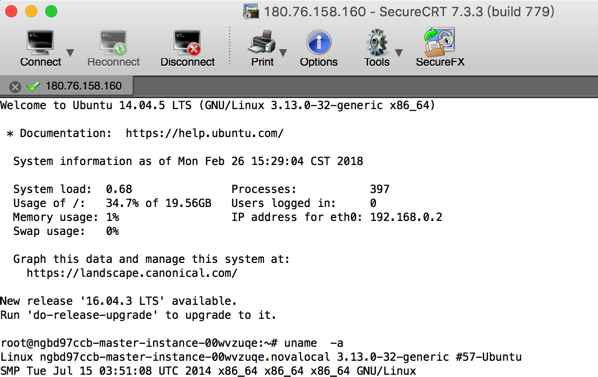The image size is (598, 377).
Task: Click the Tools gear icon
Action: 376,42
